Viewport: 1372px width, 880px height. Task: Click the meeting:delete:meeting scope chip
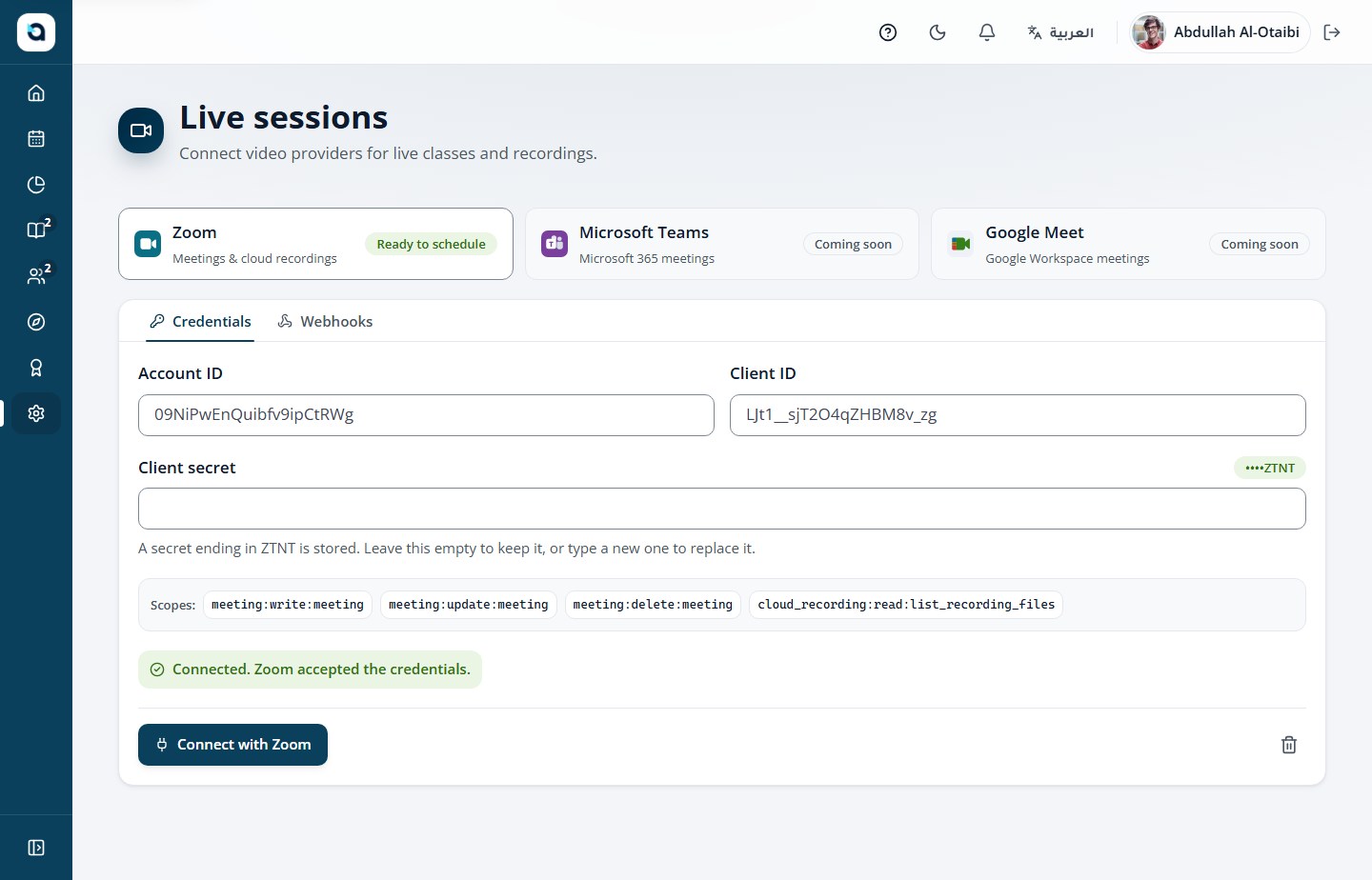coord(653,605)
